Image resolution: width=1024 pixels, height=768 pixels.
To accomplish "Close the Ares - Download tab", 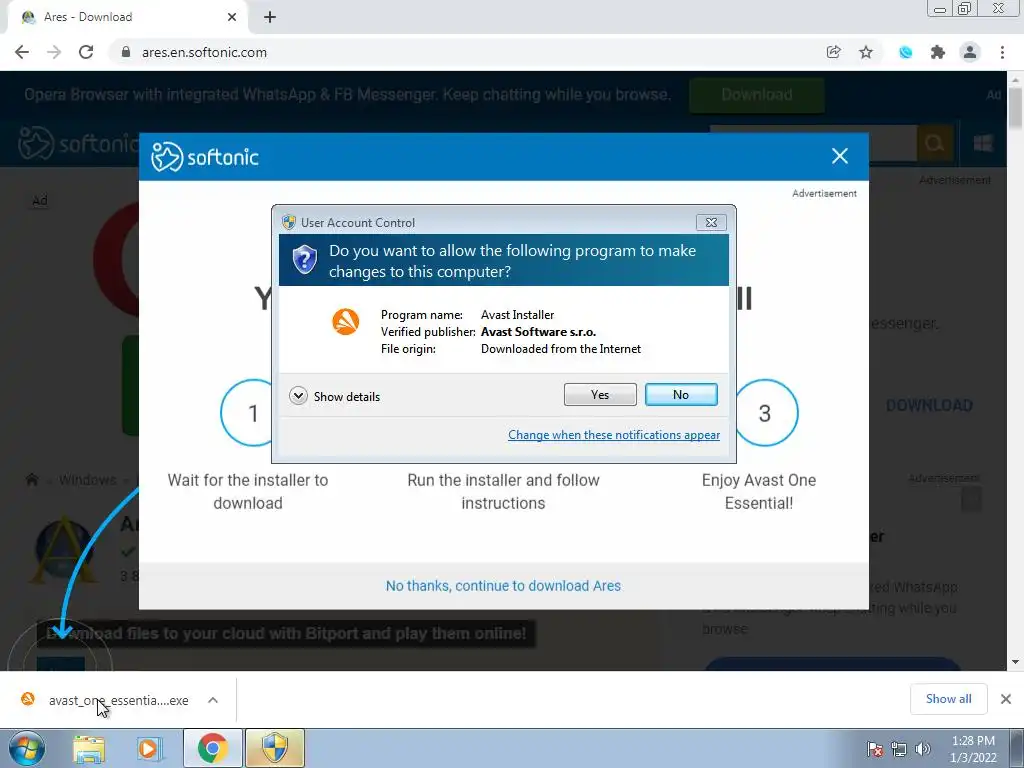I will [x=232, y=18].
